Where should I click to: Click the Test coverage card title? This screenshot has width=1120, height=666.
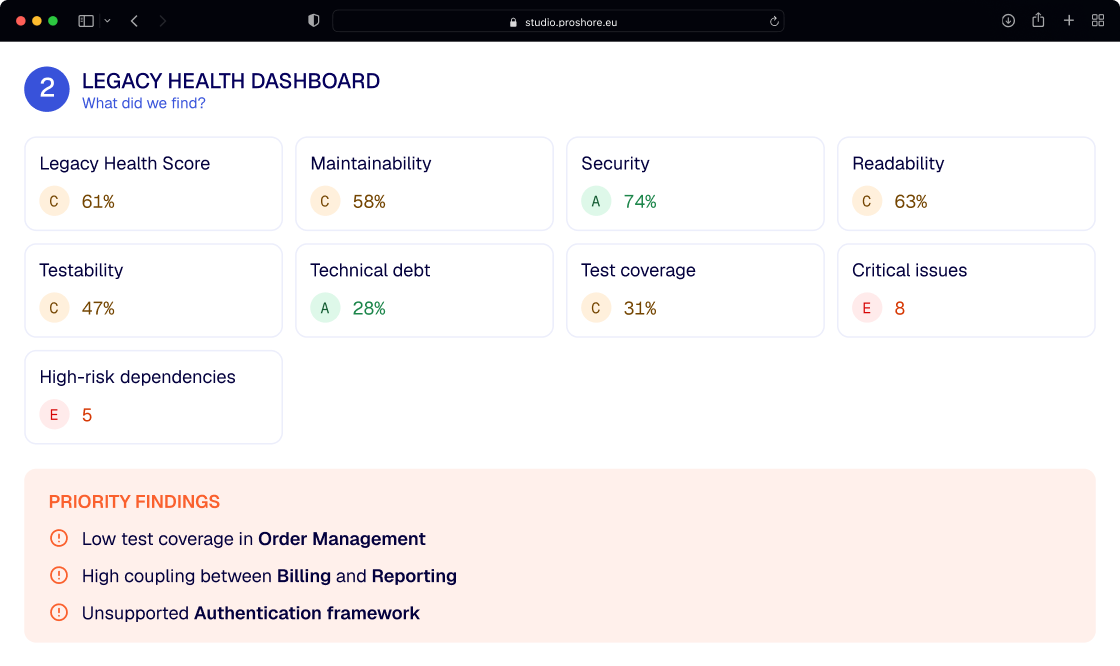[638, 270]
